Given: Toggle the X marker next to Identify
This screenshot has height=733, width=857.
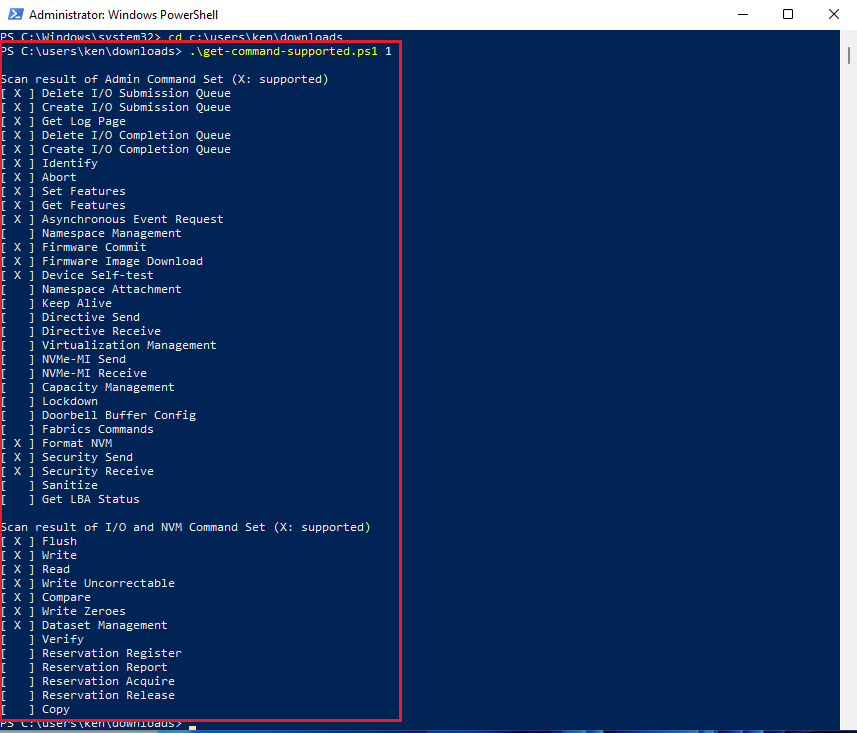Looking at the screenshot, I should click(16, 162).
